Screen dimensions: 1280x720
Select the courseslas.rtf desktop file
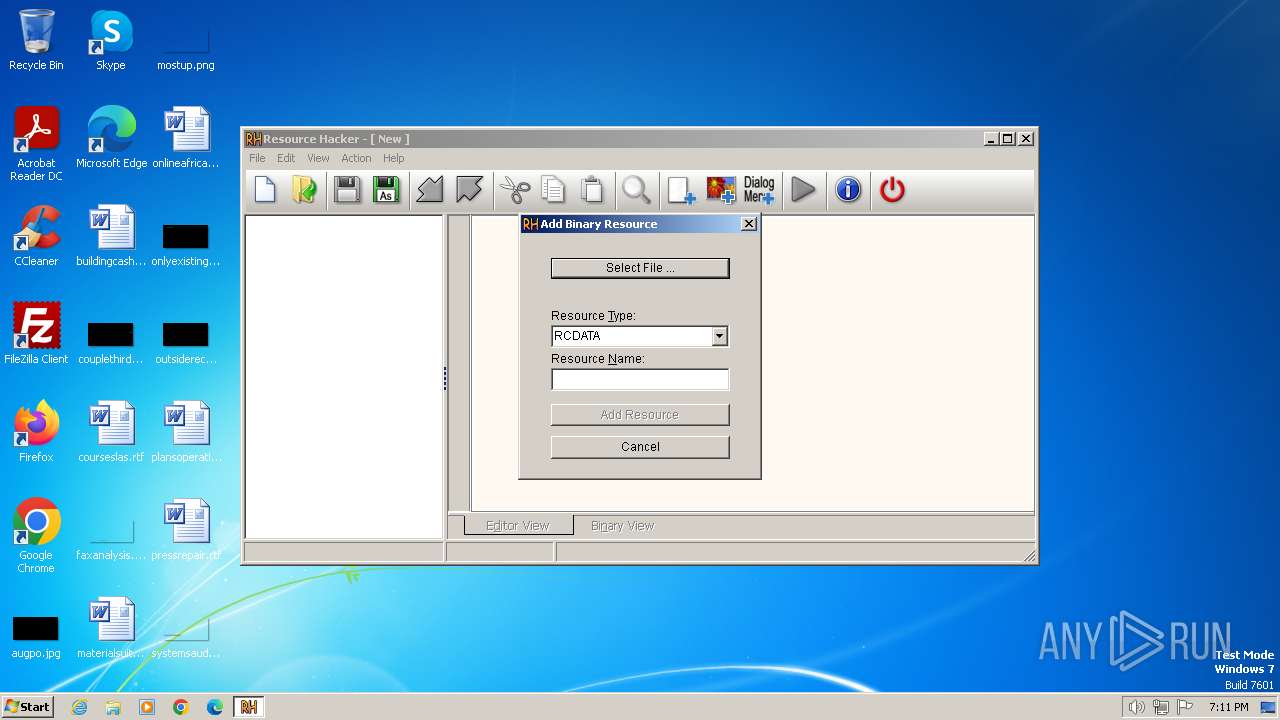(x=111, y=432)
